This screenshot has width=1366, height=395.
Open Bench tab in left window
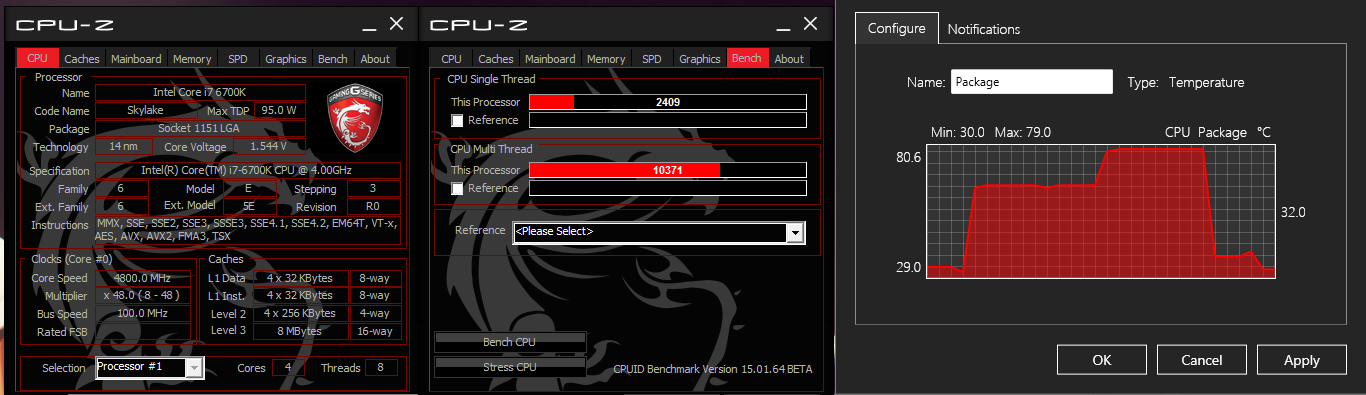click(333, 59)
